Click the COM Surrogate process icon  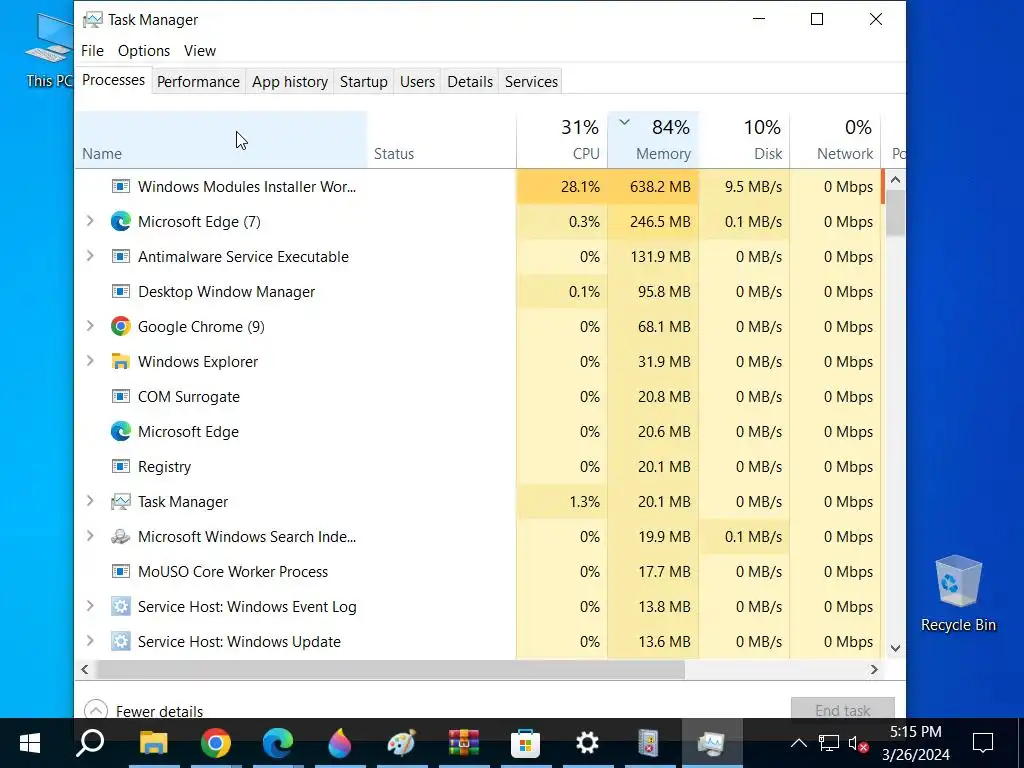pos(120,396)
